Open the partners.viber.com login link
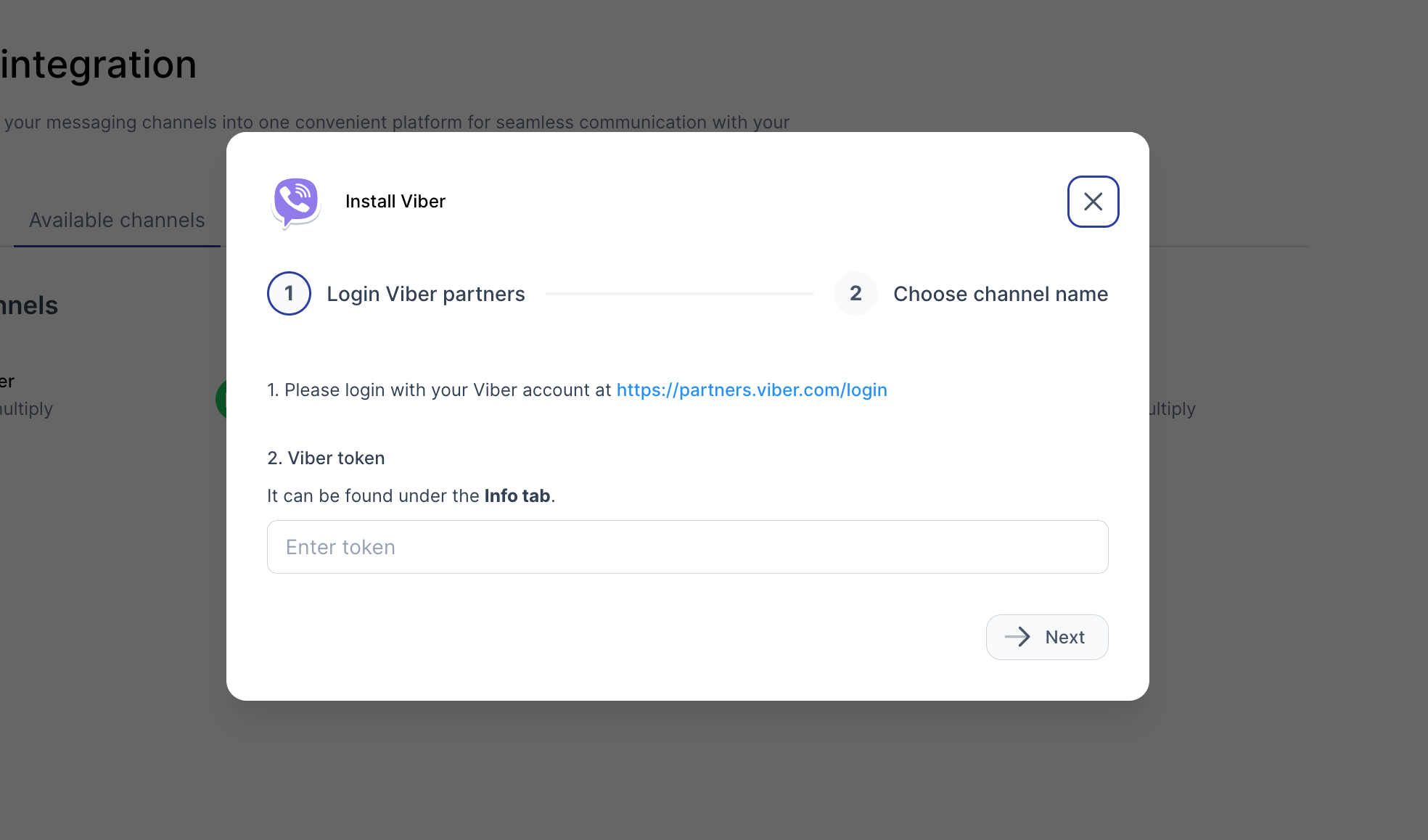The width and height of the screenshot is (1428, 840). click(752, 390)
